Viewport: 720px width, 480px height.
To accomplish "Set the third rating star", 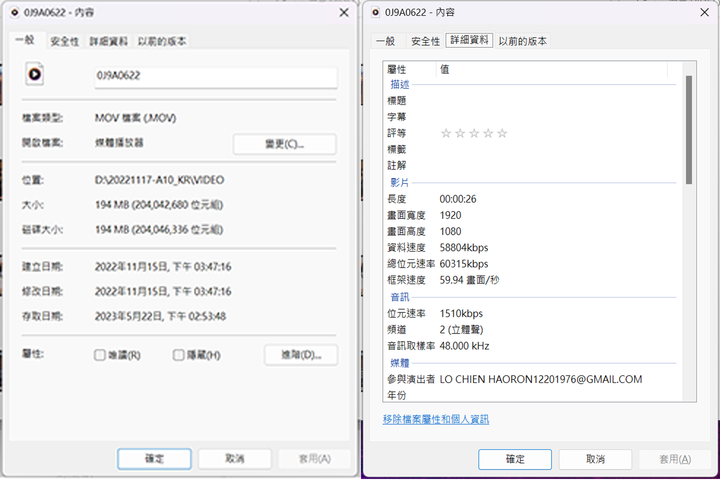I will click(474, 133).
